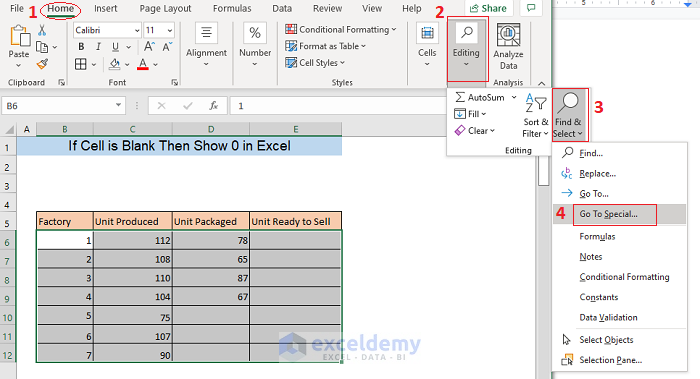Click the Share button
The image size is (700, 379).
[x=488, y=8]
